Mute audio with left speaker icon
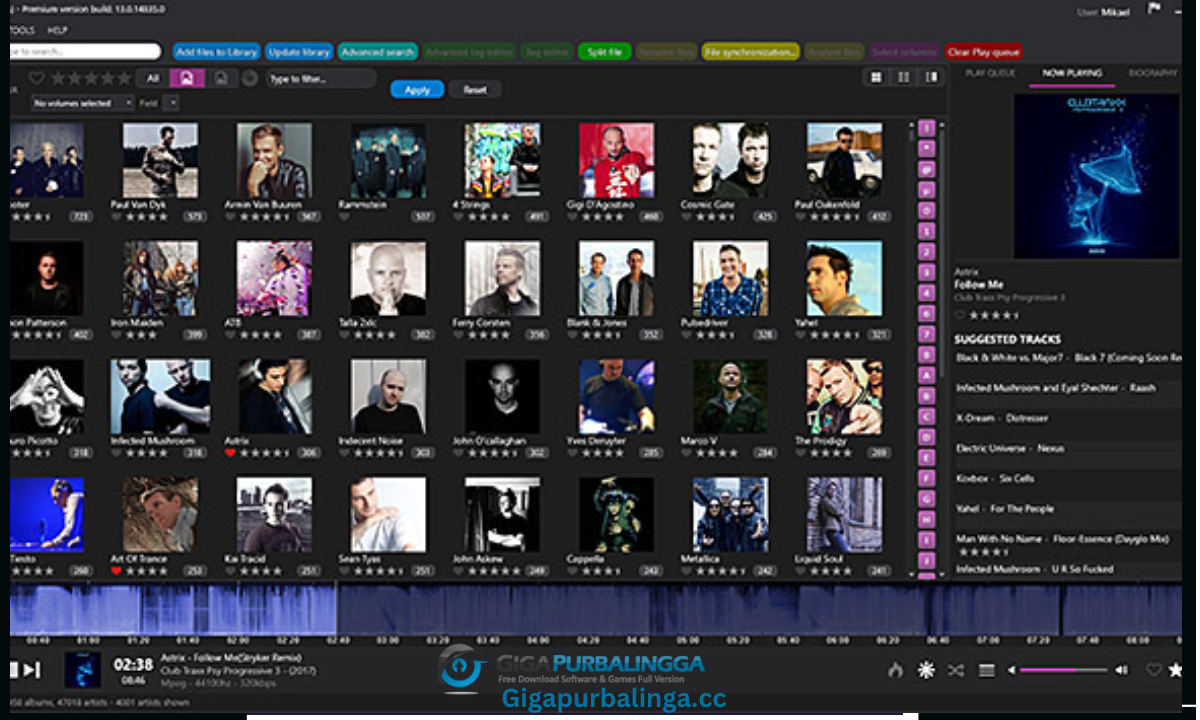The width and height of the screenshot is (1200, 720). (x=1011, y=670)
